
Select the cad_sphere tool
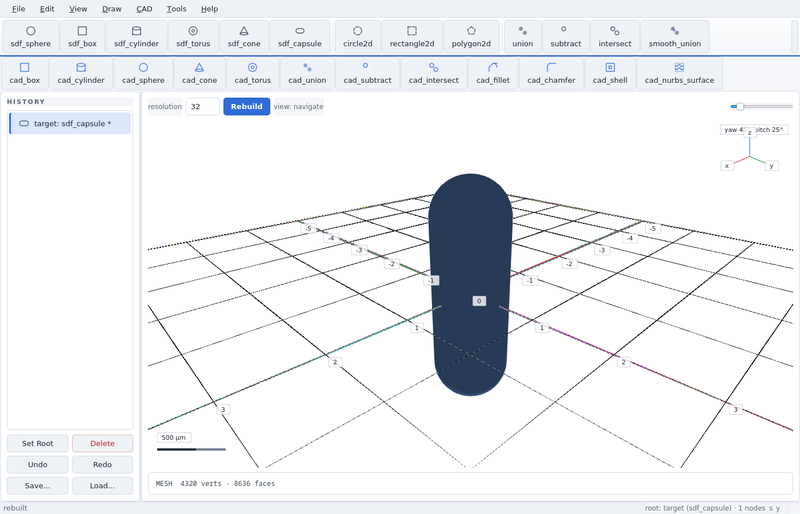pyautogui.click(x=143, y=74)
